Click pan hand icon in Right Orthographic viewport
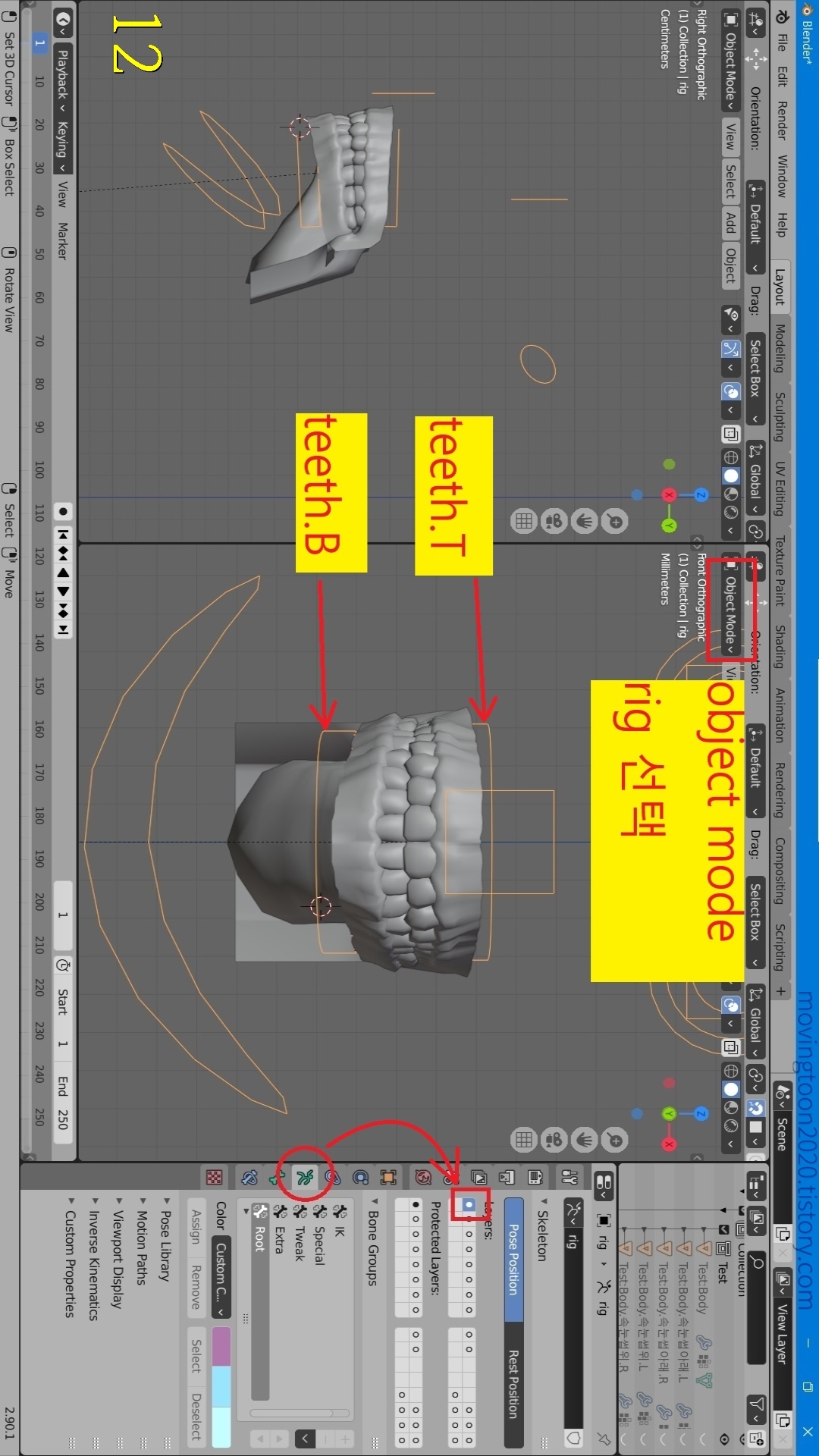 click(x=585, y=521)
